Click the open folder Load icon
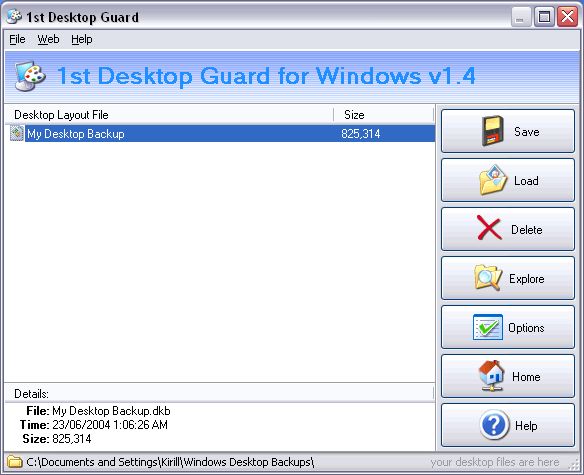This screenshot has width=584, height=475. point(493,180)
